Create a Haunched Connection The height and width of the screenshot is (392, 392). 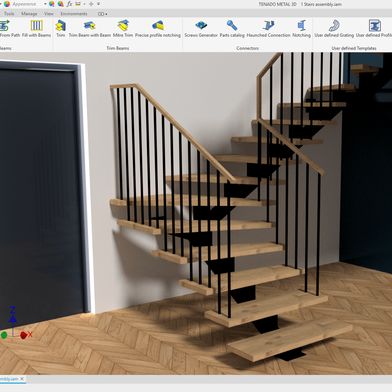[x=268, y=29]
